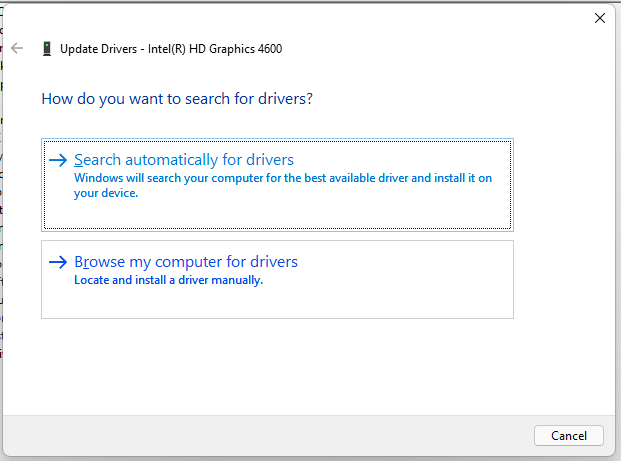The height and width of the screenshot is (461, 621).
Task: Click the arrow icon beside Browse my computer
Action: [x=58, y=262]
